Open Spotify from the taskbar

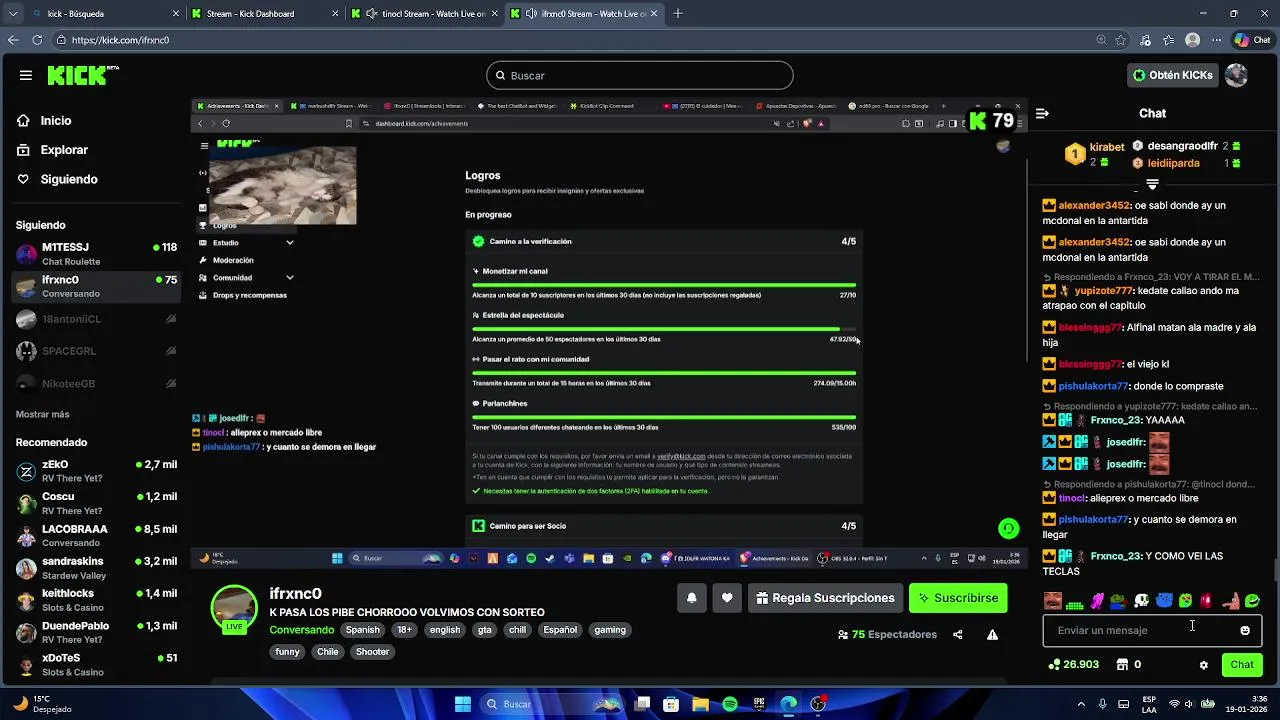click(x=730, y=704)
